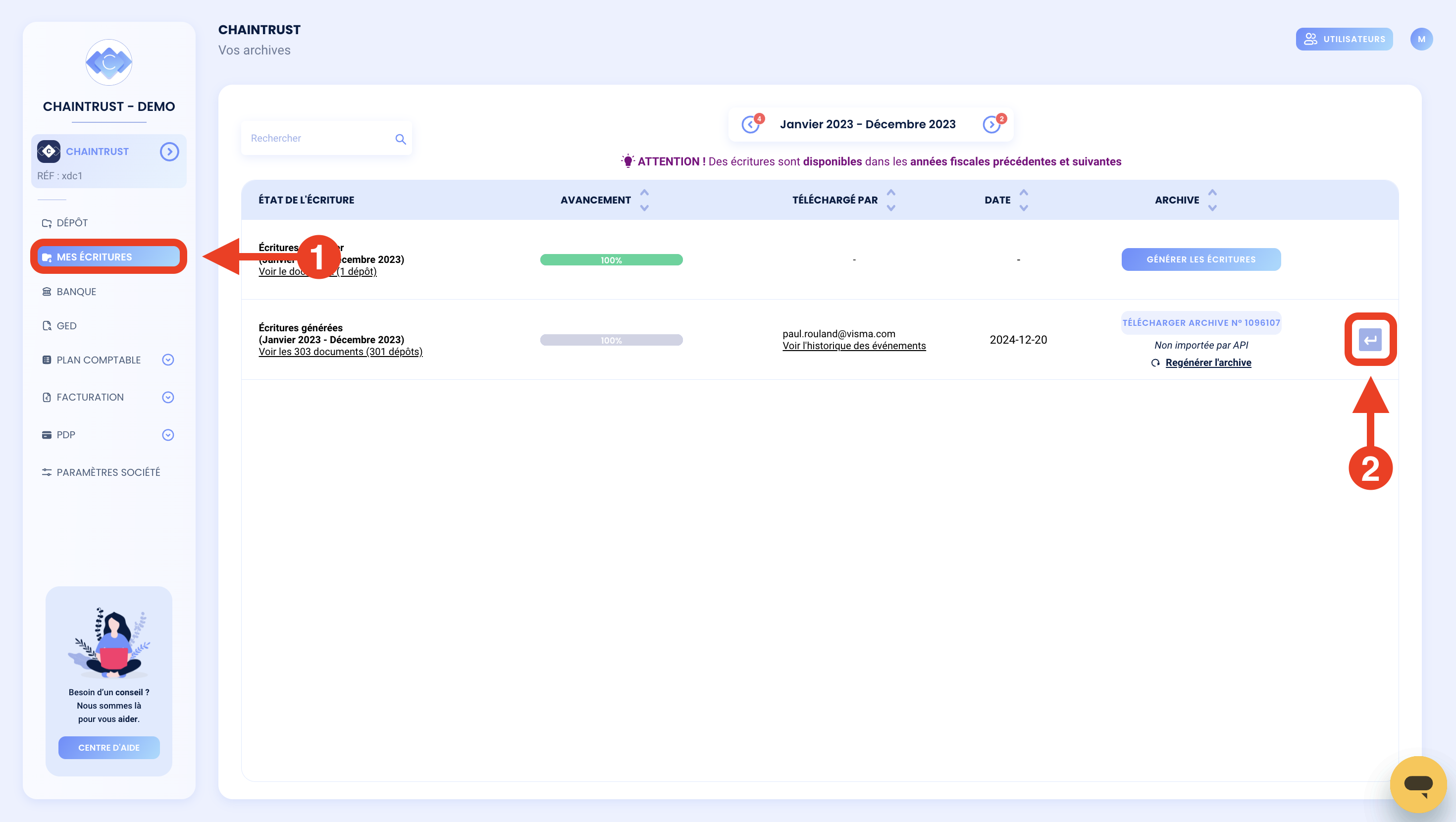The width and height of the screenshot is (1456, 822).
Task: Expand the Facturation chevron
Action: pyautogui.click(x=168, y=398)
